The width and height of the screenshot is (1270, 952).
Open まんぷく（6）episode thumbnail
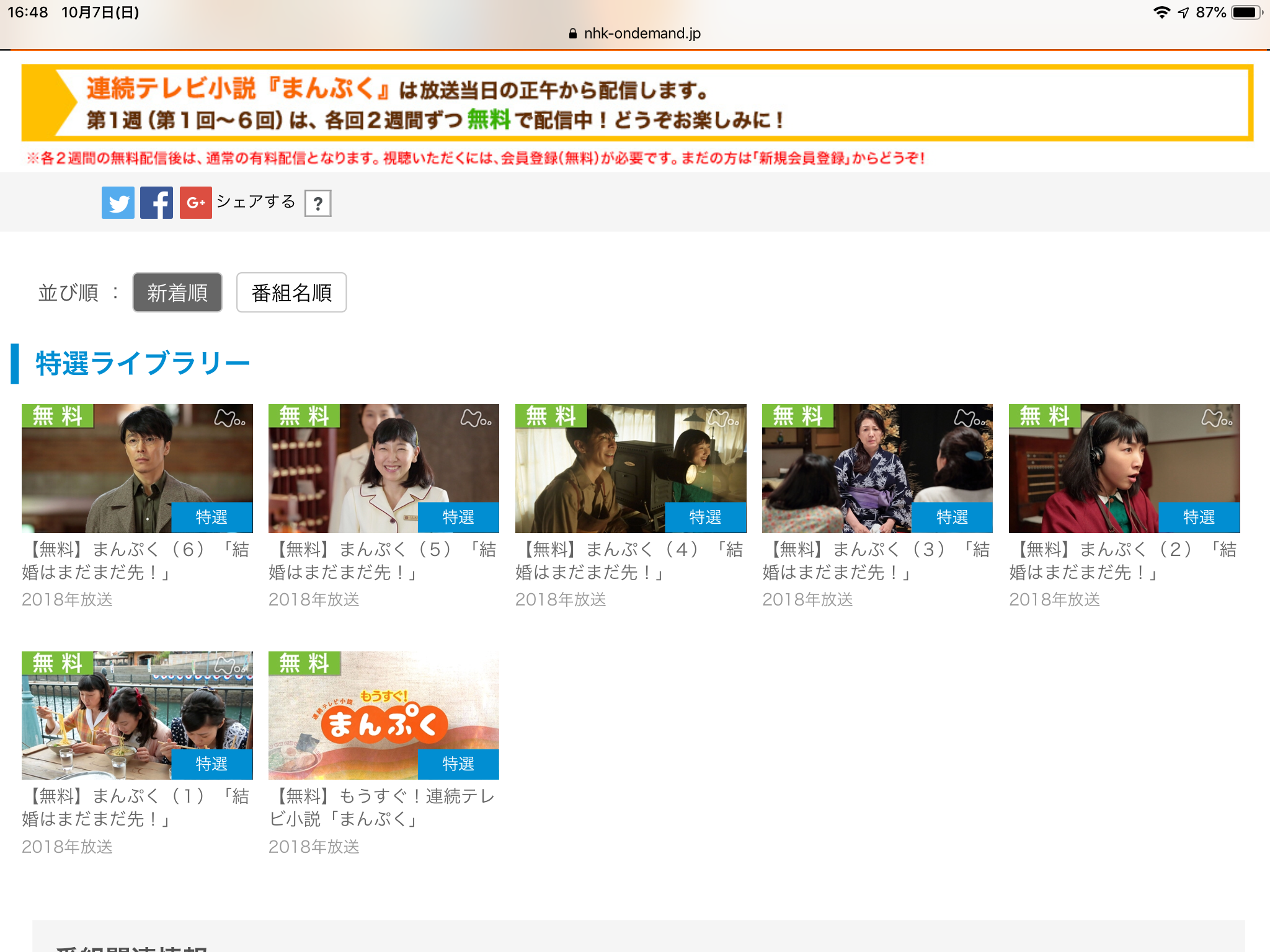[137, 469]
